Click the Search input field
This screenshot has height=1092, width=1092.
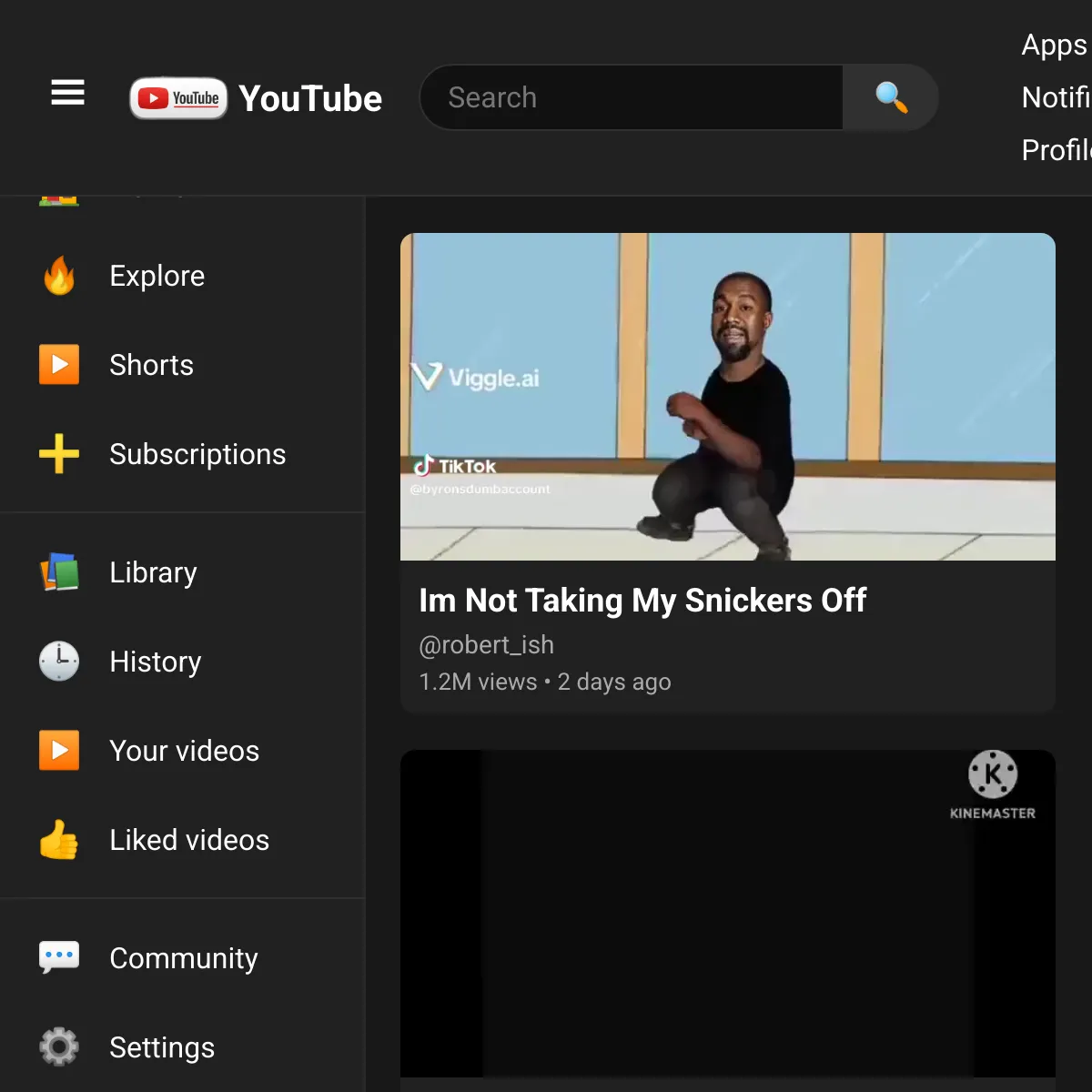pyautogui.click(x=631, y=97)
